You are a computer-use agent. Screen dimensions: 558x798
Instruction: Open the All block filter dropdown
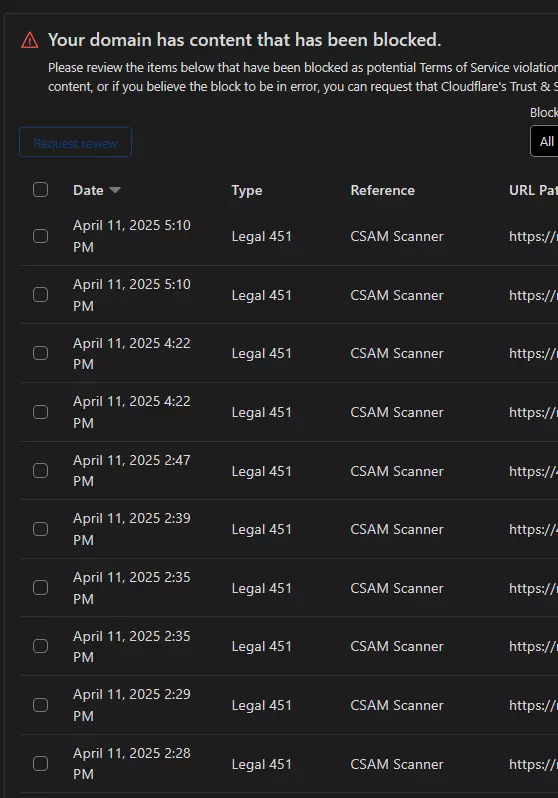pos(544,141)
